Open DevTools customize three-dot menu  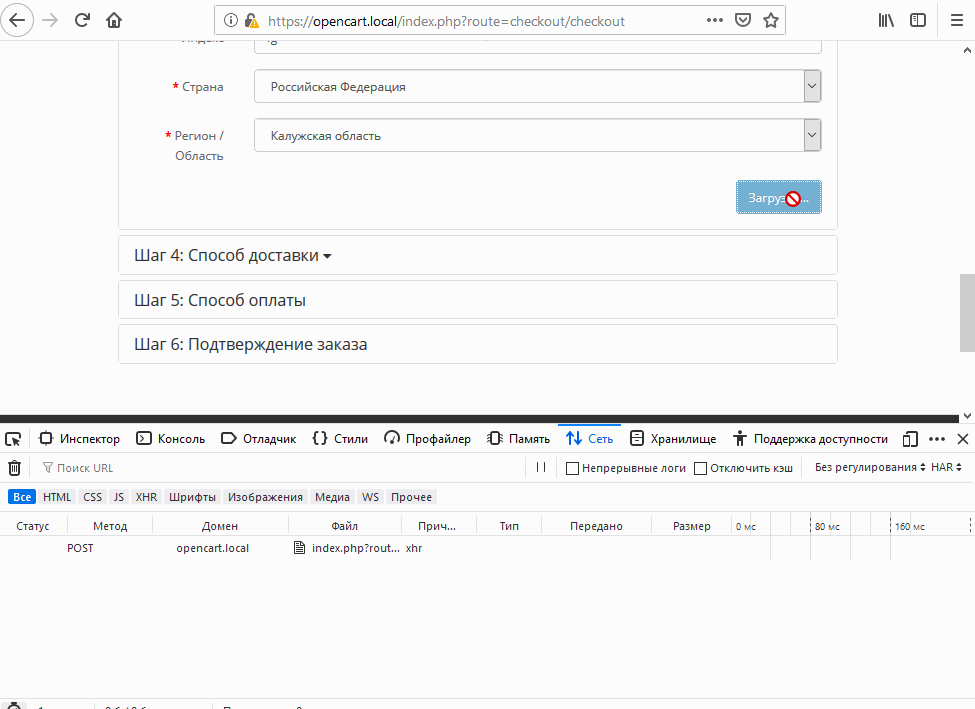(x=936, y=439)
